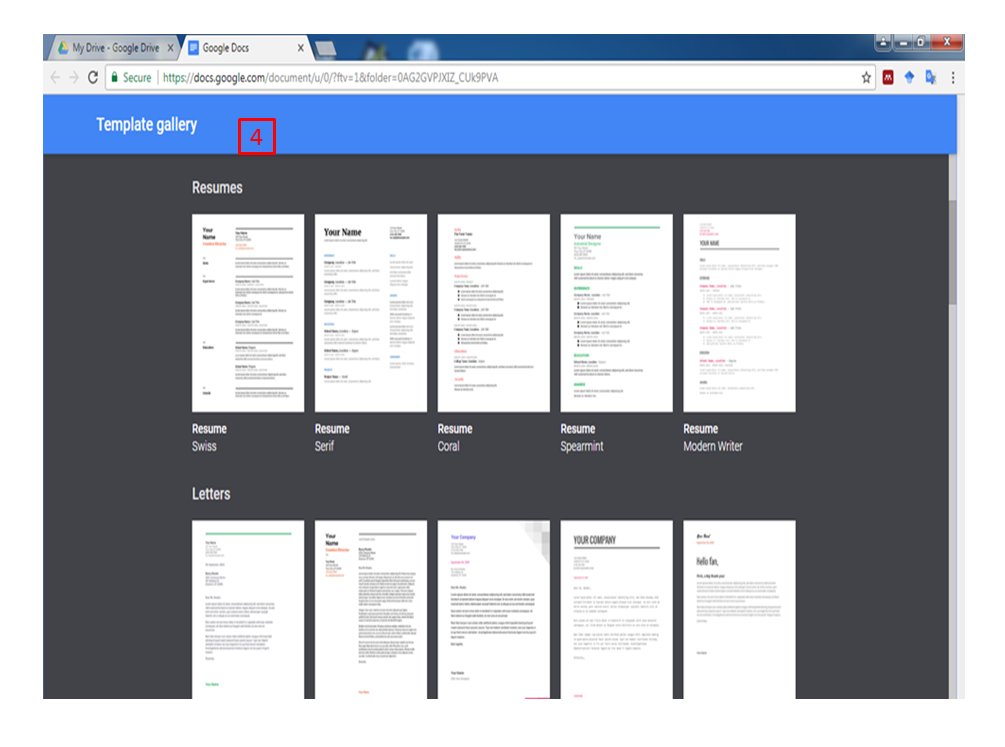Click the Template gallery heading

pyautogui.click(x=146, y=124)
